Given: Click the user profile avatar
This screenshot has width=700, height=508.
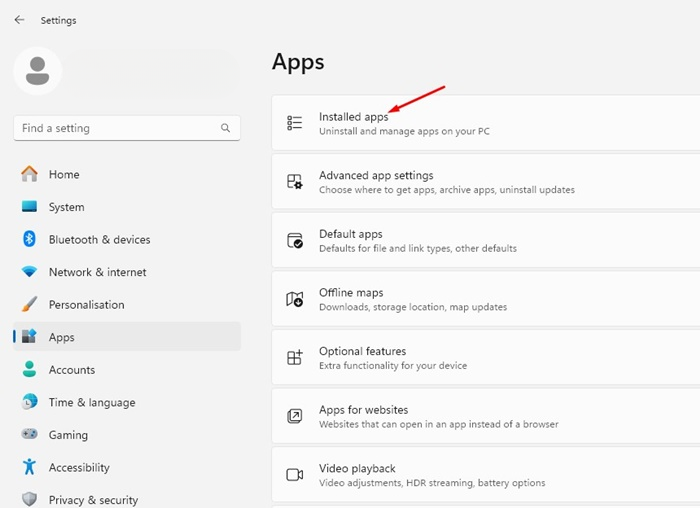Looking at the screenshot, I should [38, 71].
